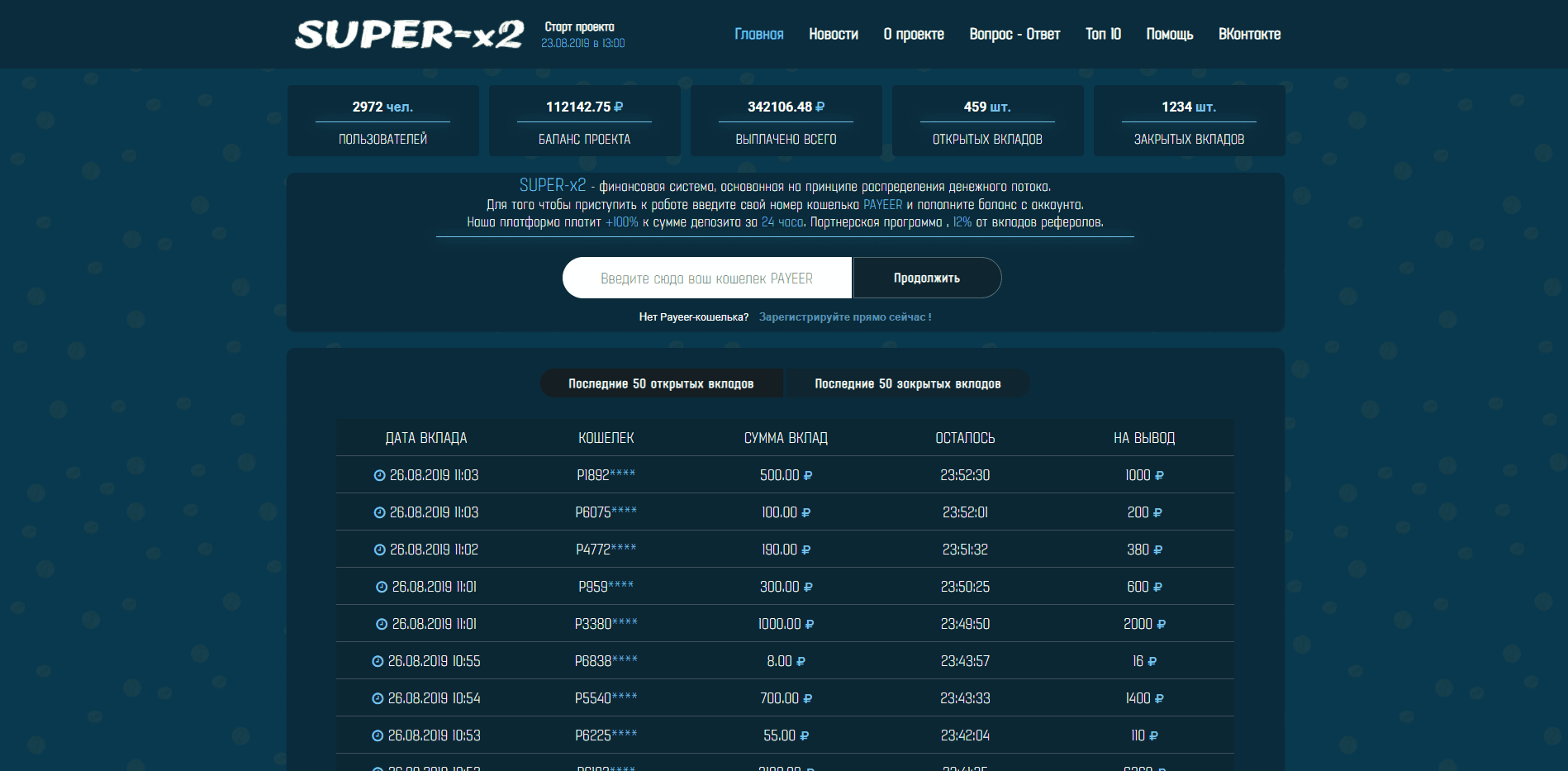Click clock icon in P6838 deposit row
Image resolution: width=1568 pixels, height=771 pixels.
[378, 661]
